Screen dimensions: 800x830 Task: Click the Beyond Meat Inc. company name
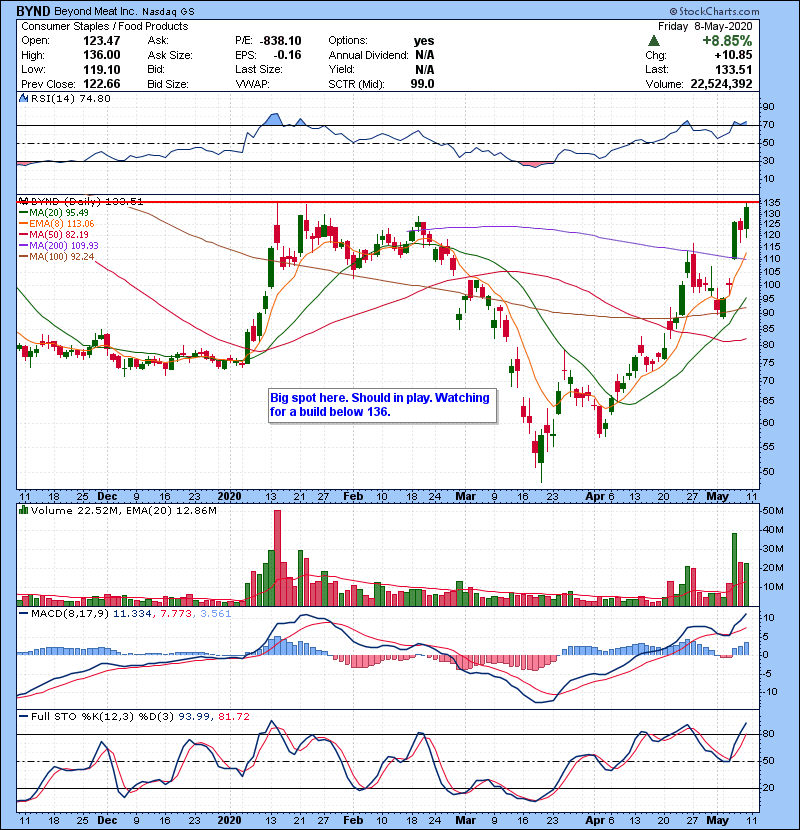tap(96, 11)
